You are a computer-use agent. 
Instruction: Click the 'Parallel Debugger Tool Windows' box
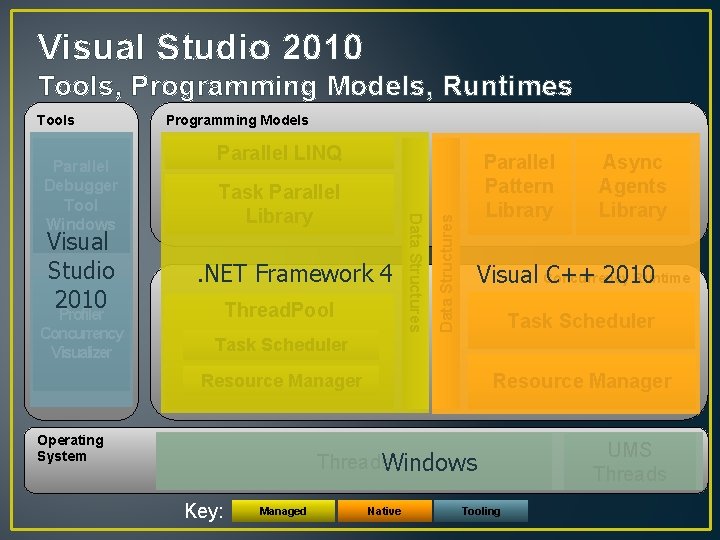pyautogui.click(x=81, y=193)
